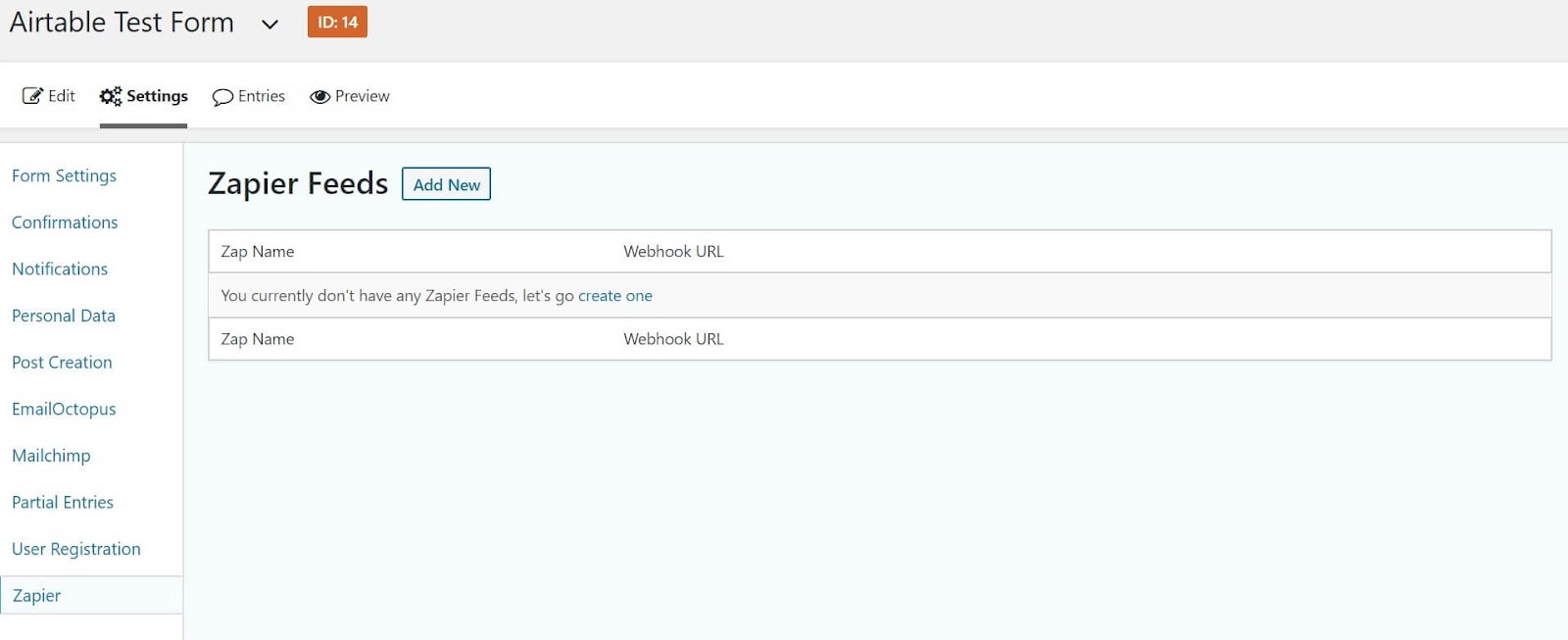Click the Preview eye icon
The width and height of the screenshot is (1568, 640).
319,96
